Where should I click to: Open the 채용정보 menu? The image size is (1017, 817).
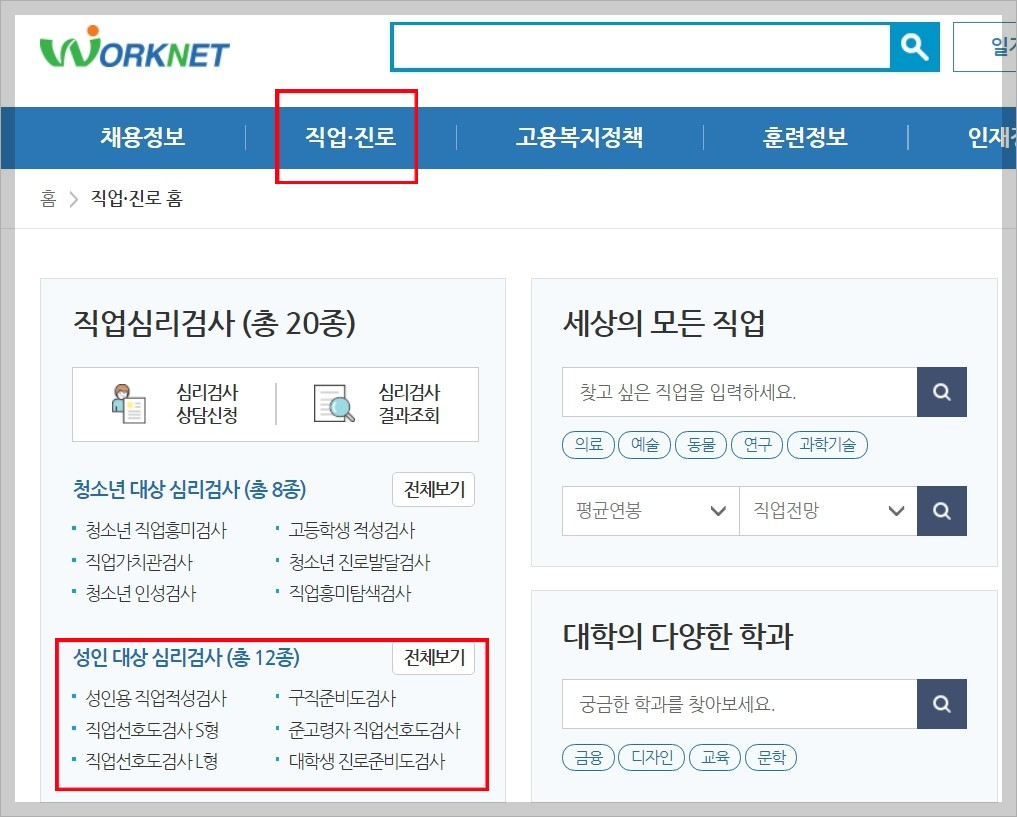[x=142, y=138]
